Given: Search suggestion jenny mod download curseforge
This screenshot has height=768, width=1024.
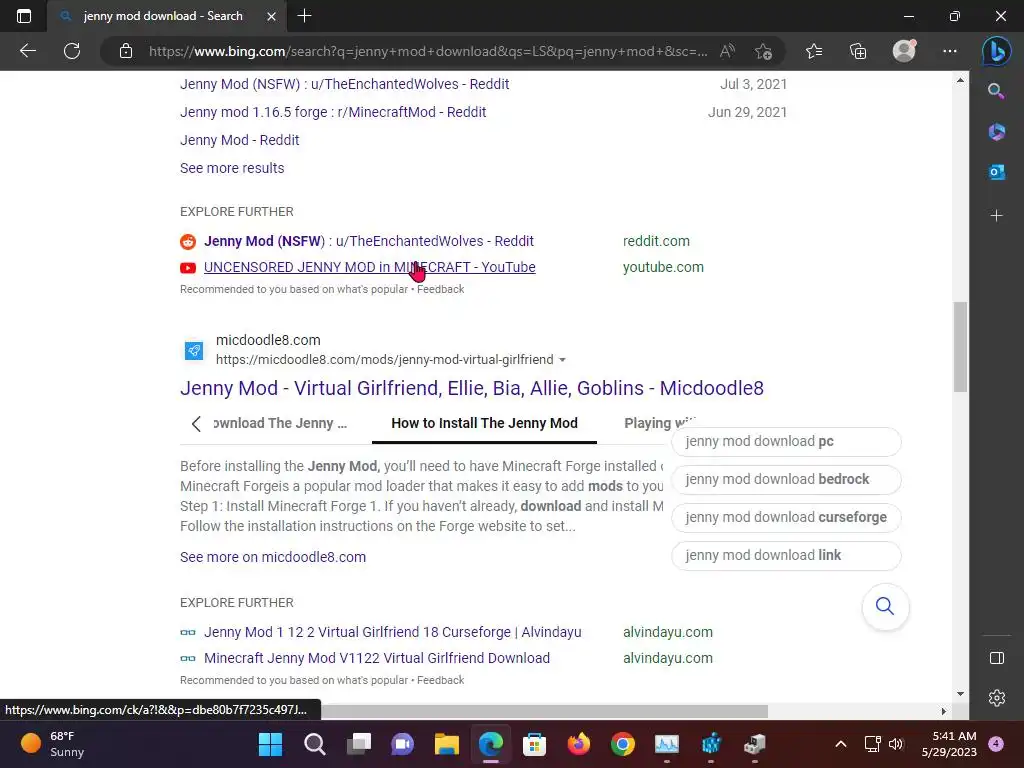Looking at the screenshot, I should [786, 517].
